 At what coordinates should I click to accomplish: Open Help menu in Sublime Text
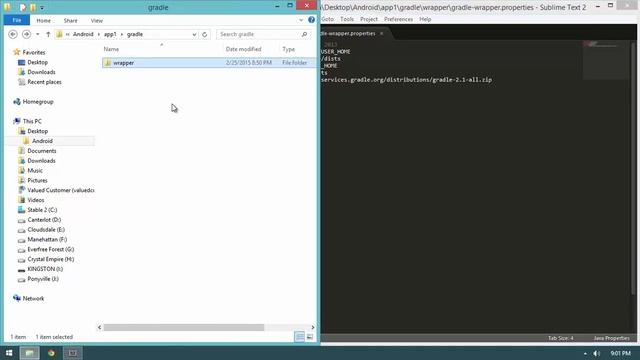[425, 19]
